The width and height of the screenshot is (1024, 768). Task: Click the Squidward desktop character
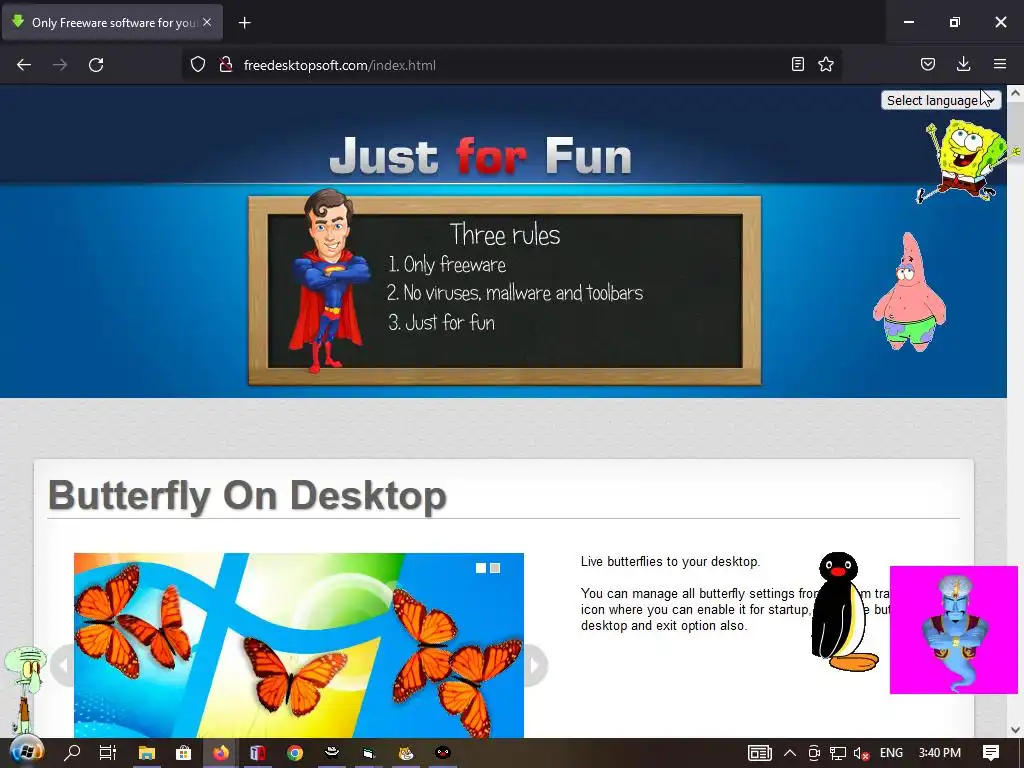(25, 689)
